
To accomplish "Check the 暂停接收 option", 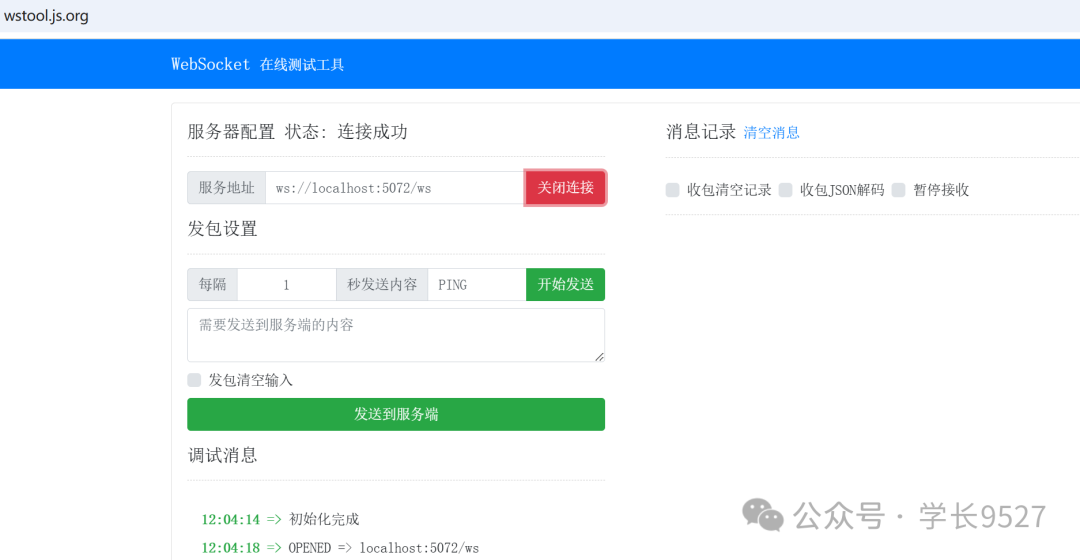I will click(x=899, y=190).
